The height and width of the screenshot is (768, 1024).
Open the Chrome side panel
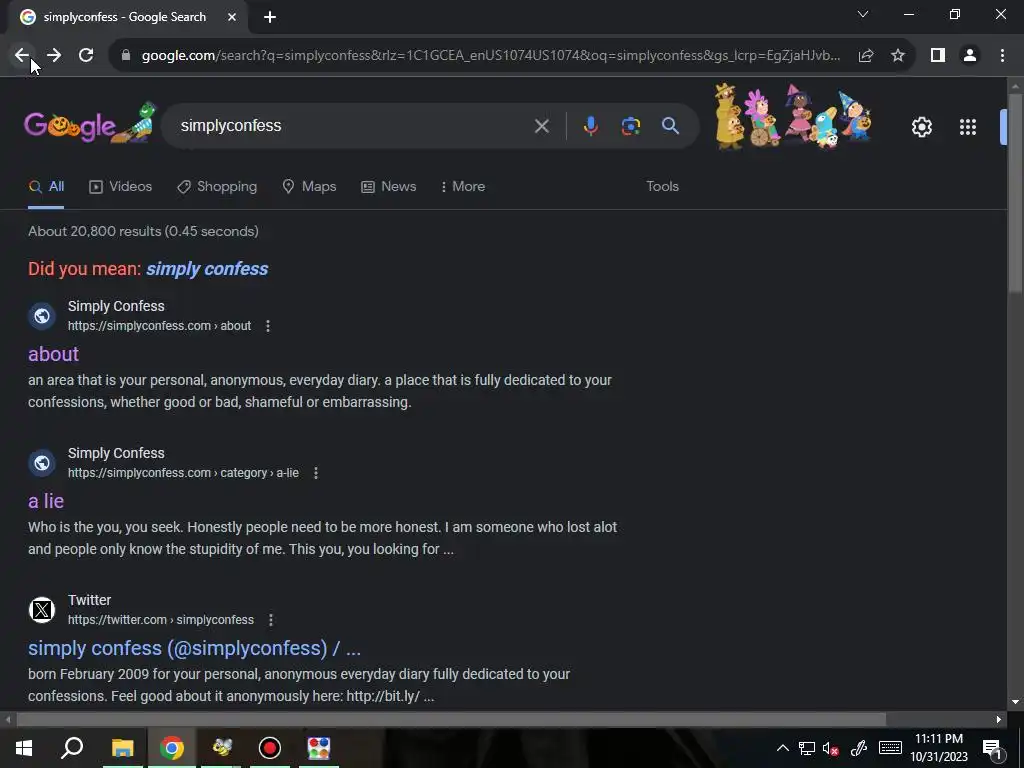[x=938, y=56]
